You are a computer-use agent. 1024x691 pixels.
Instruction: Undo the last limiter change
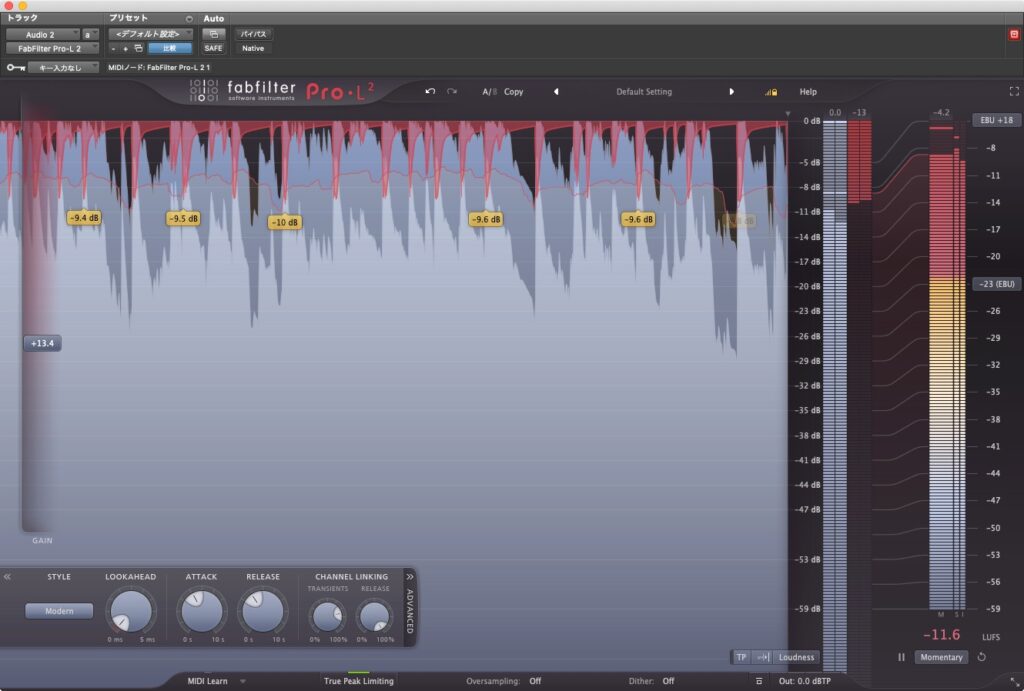click(431, 91)
